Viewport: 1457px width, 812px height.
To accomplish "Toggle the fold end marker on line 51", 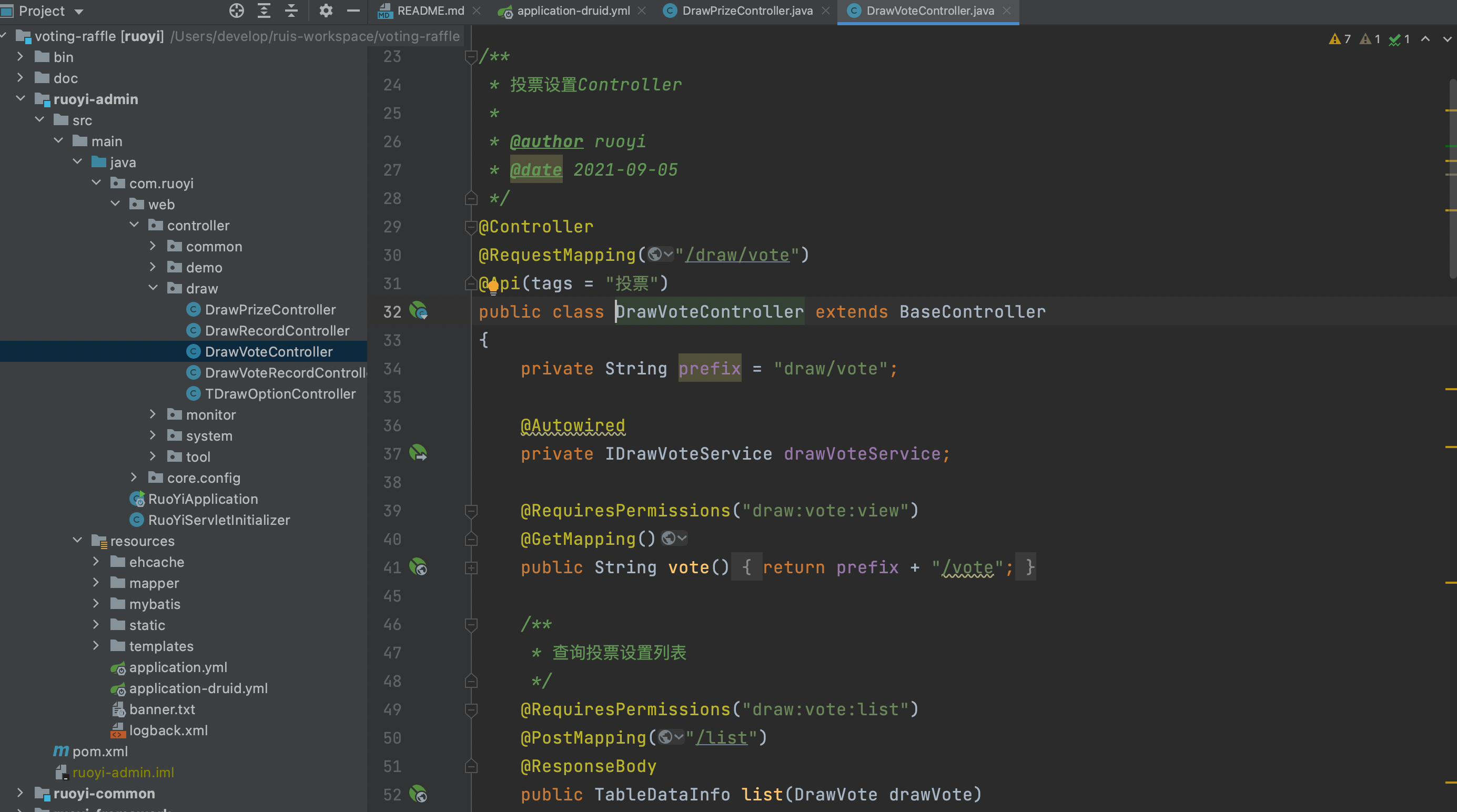I will pos(471,766).
